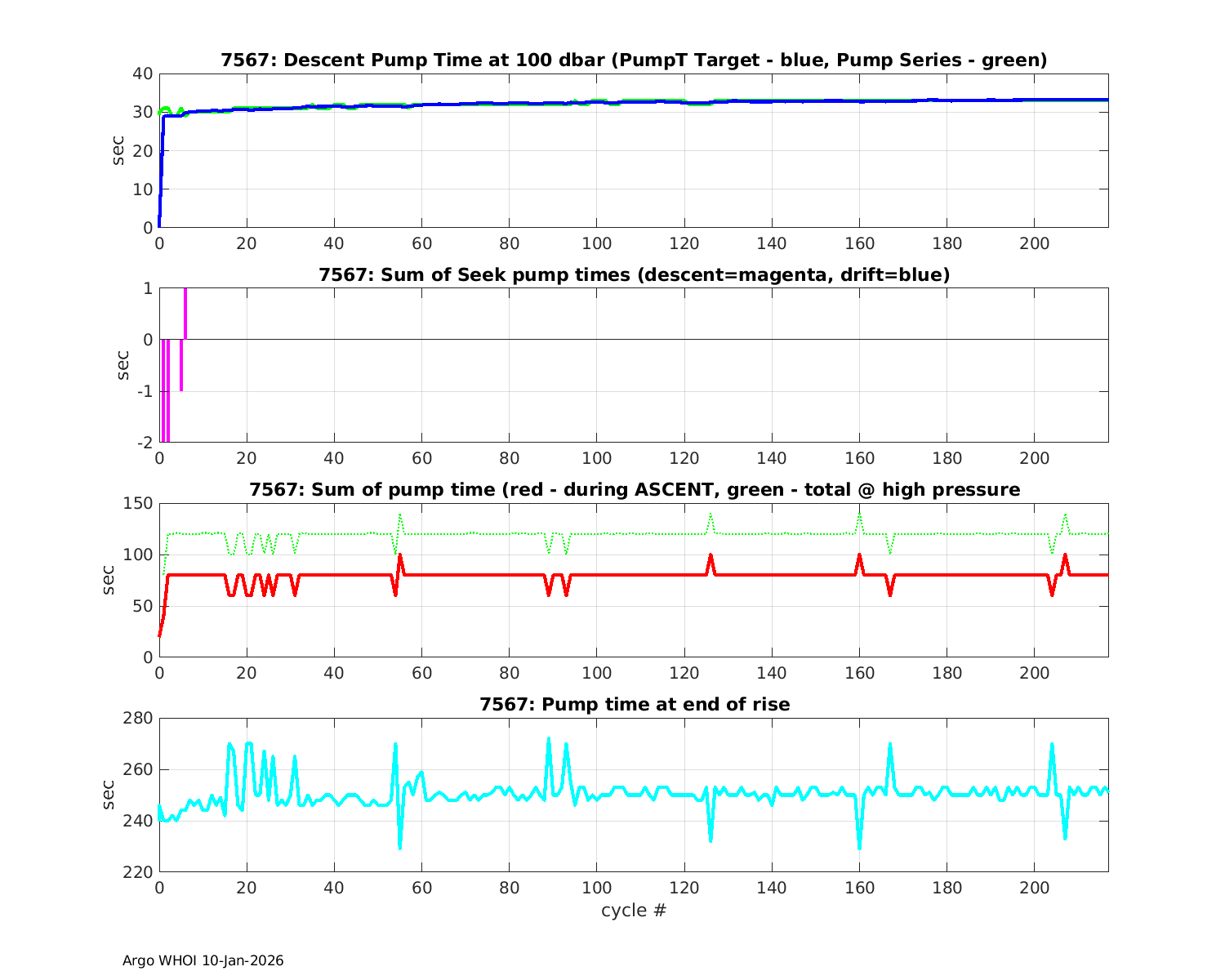Click the short magenta bar ending at -1

[x=181, y=365]
